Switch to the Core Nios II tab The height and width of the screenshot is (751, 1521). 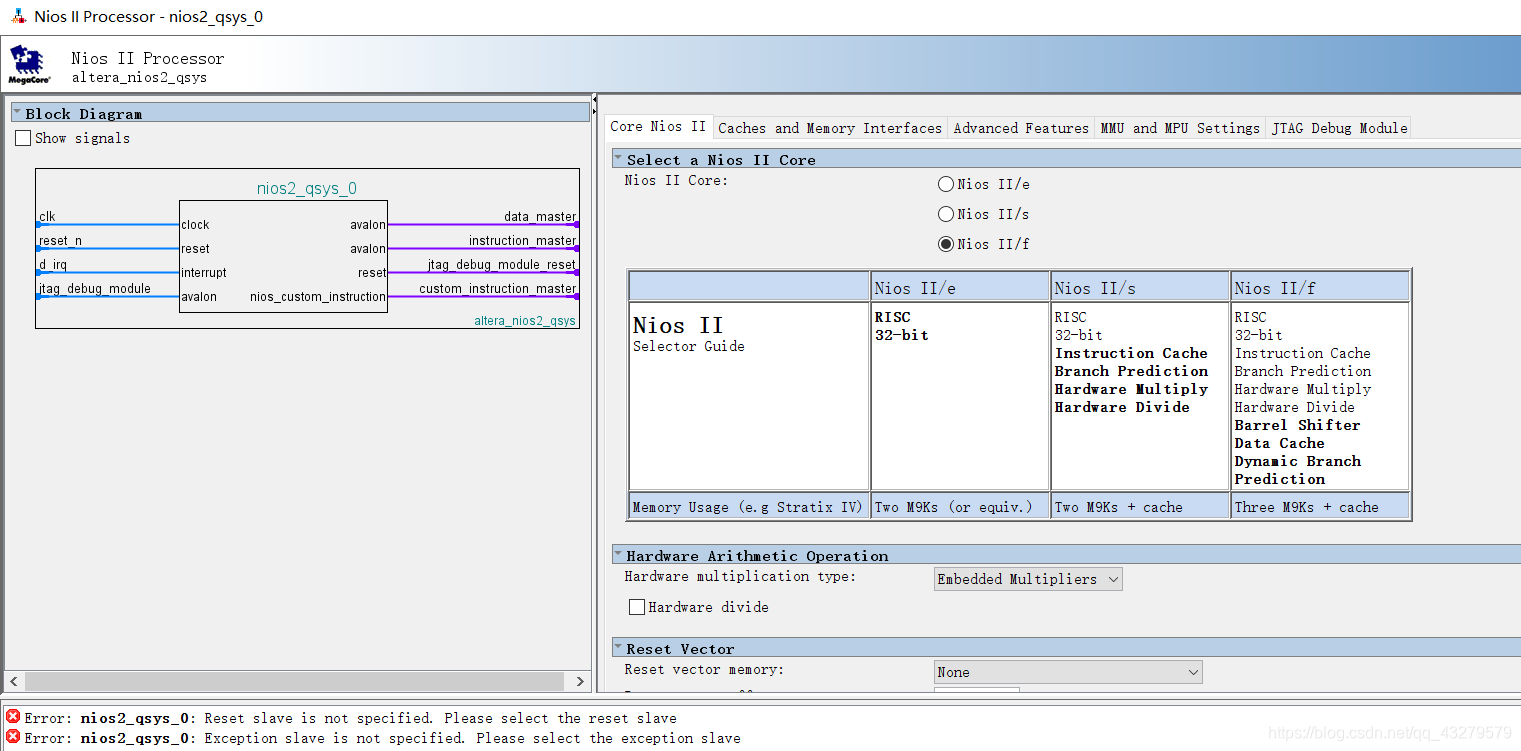click(658, 127)
